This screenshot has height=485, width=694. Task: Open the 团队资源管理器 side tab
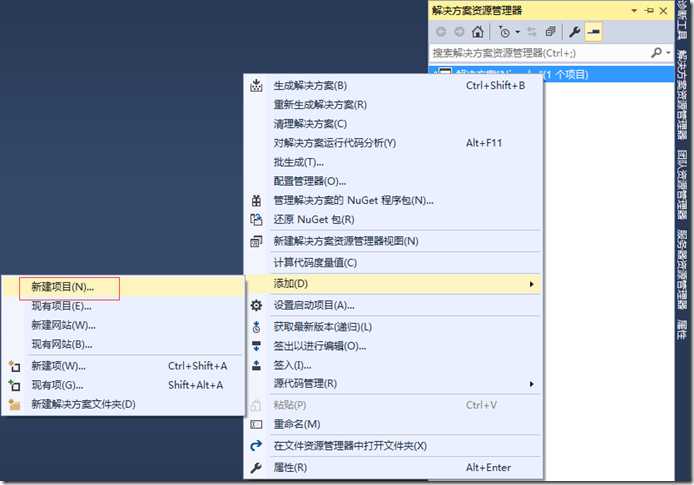coord(682,184)
